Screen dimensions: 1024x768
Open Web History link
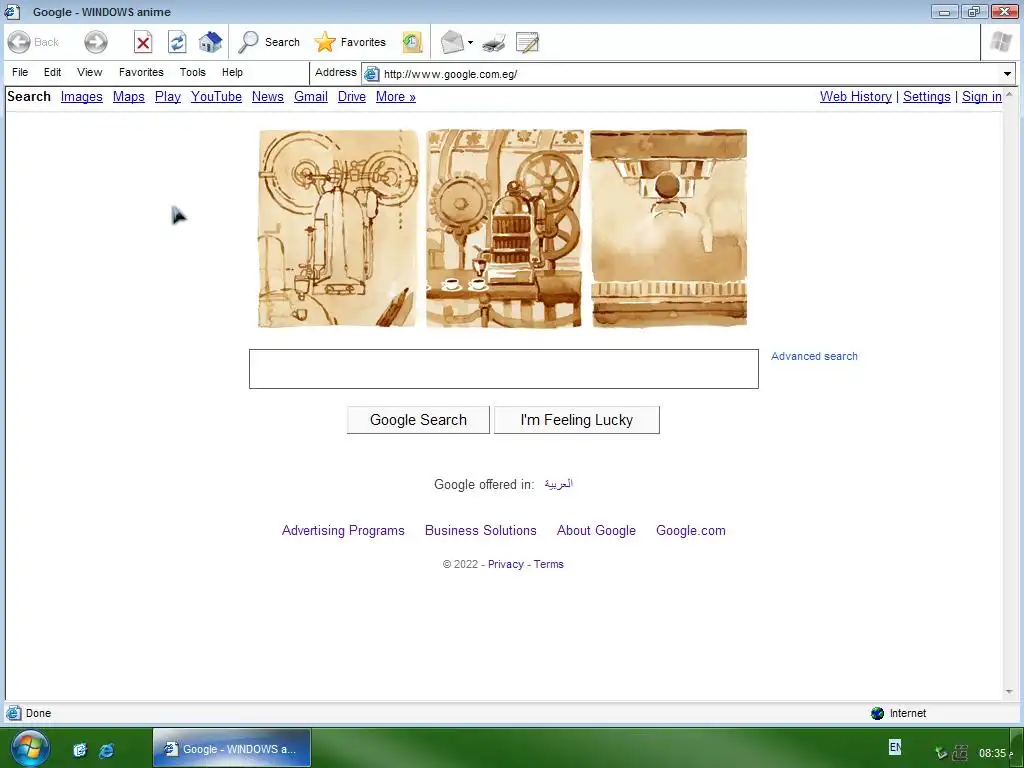(856, 97)
